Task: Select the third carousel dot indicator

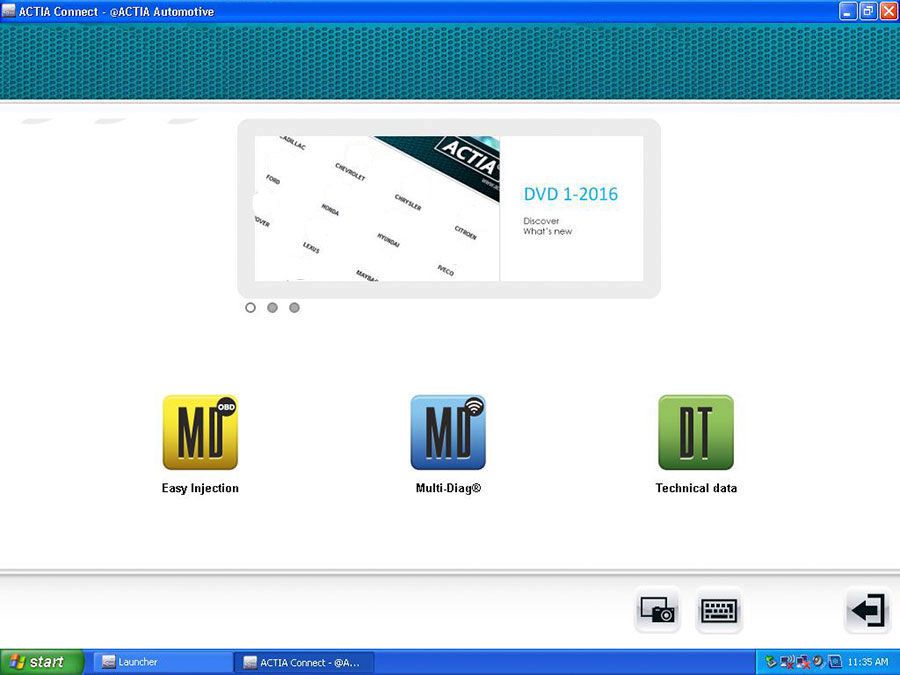Action: coord(294,308)
